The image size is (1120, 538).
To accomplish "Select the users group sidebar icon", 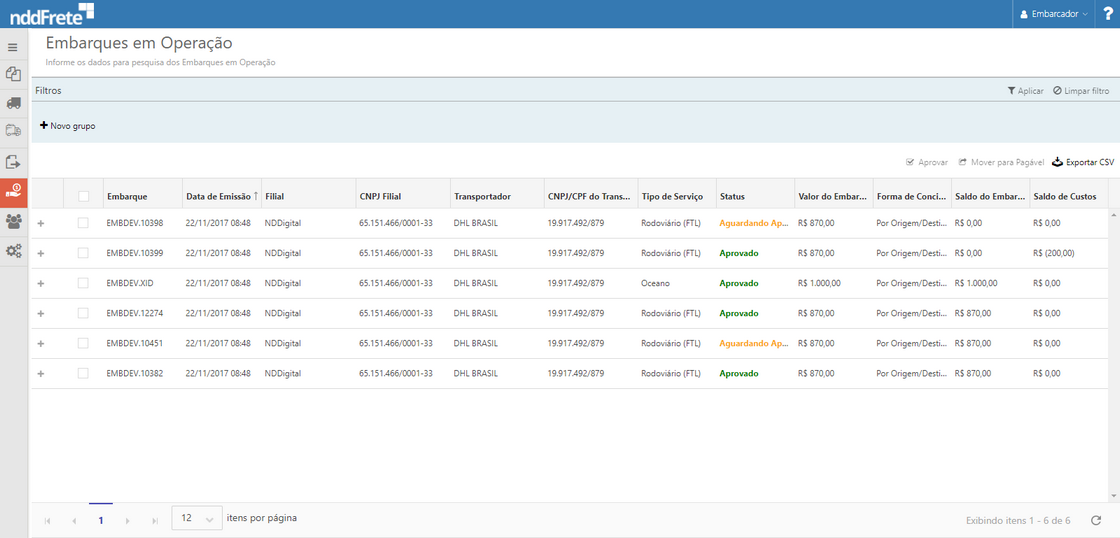I will point(13,221).
